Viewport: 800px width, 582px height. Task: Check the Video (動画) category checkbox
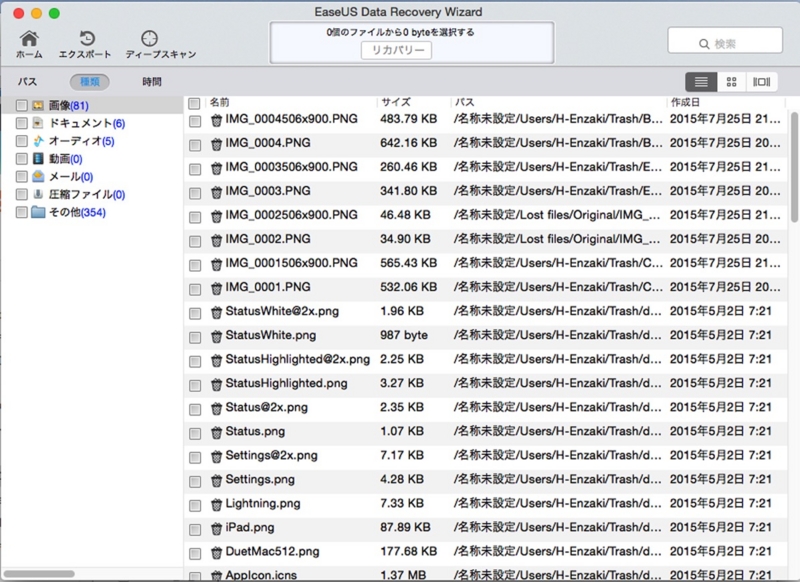21,159
